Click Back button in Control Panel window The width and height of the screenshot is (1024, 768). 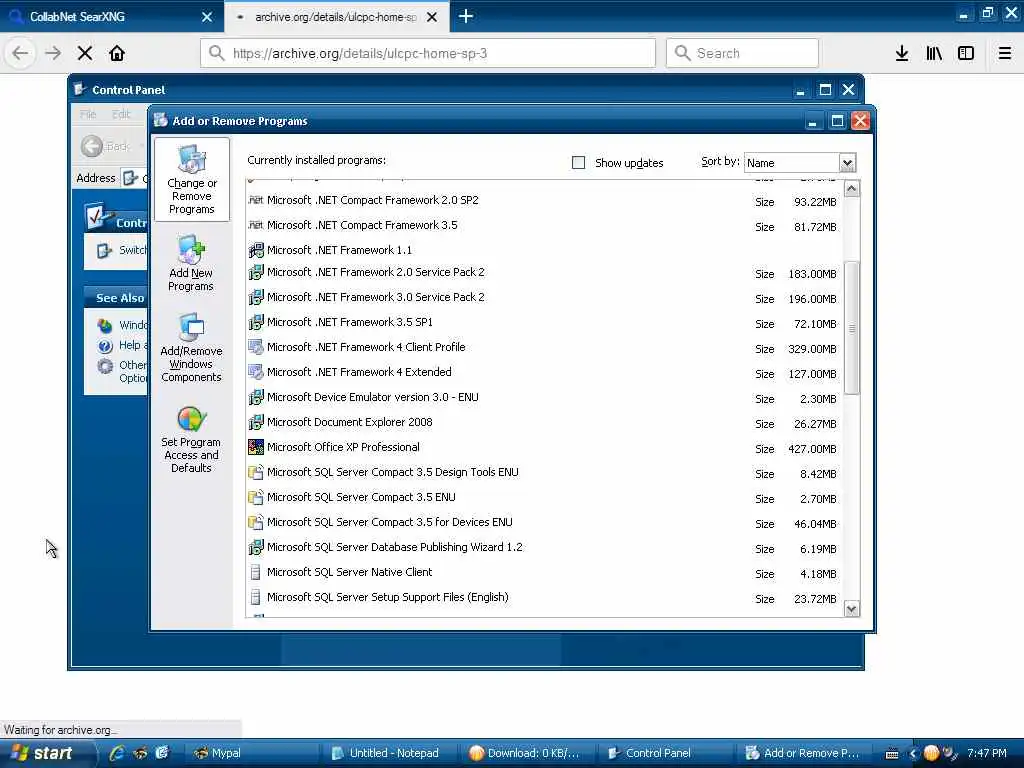106,146
